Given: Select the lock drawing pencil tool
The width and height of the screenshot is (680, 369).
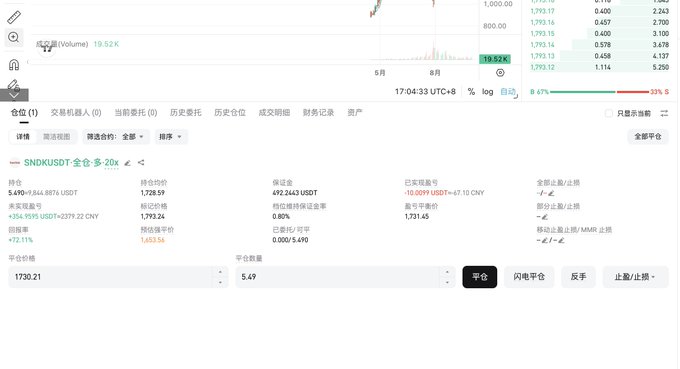Looking at the screenshot, I should [x=14, y=84].
